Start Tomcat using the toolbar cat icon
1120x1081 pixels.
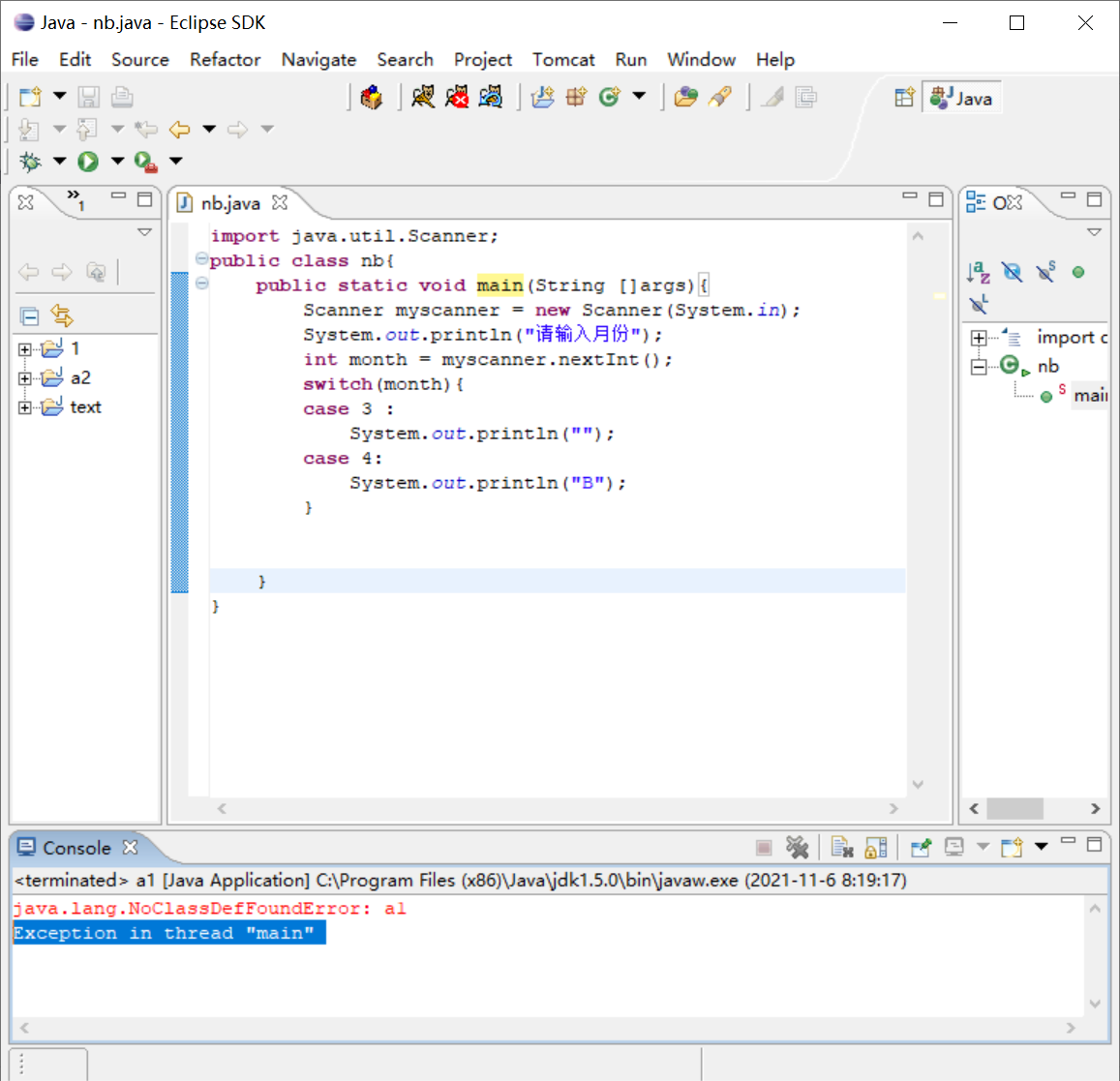point(423,97)
